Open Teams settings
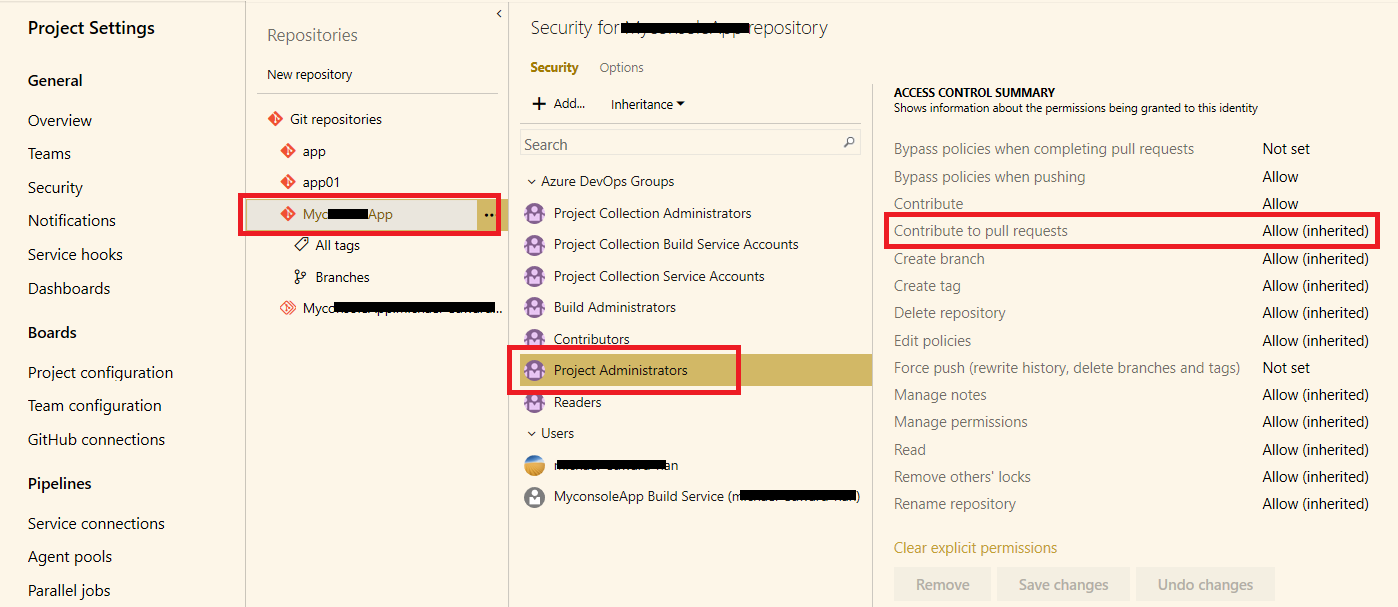 [x=49, y=154]
